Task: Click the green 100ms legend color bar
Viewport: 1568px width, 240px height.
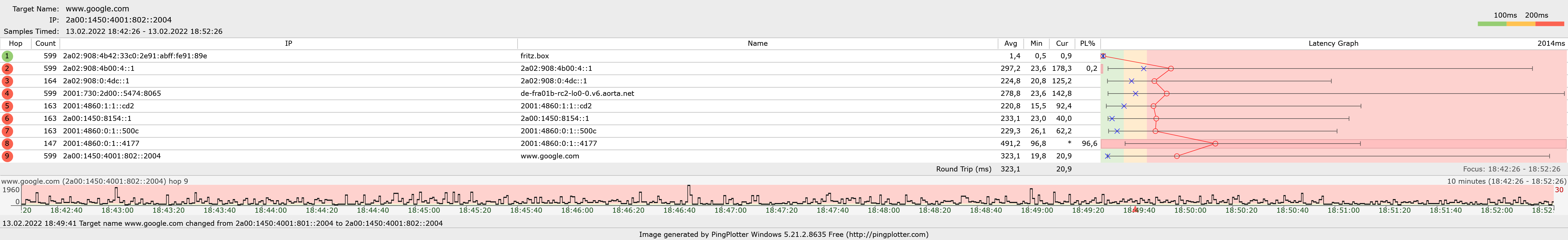Action: coord(1491,24)
